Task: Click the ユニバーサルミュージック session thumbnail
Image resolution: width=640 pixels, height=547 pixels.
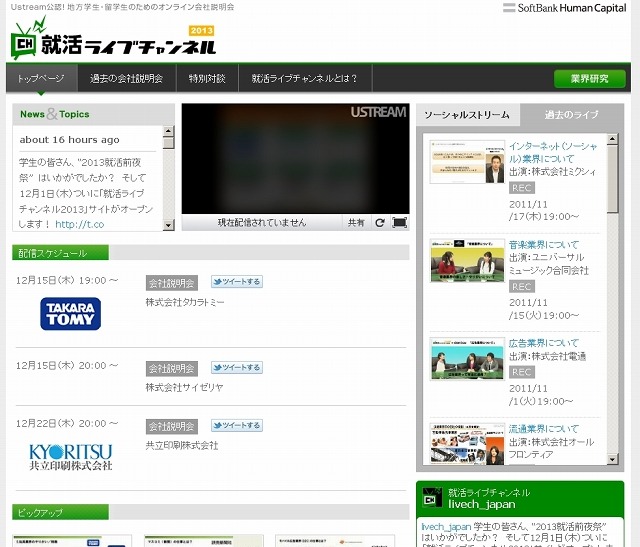Action: coord(467,261)
